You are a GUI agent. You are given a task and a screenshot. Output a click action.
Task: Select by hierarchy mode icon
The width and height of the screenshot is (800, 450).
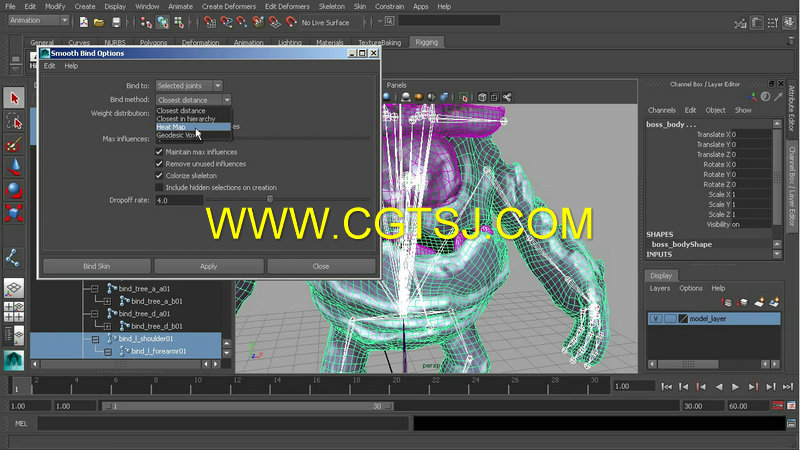[146, 22]
